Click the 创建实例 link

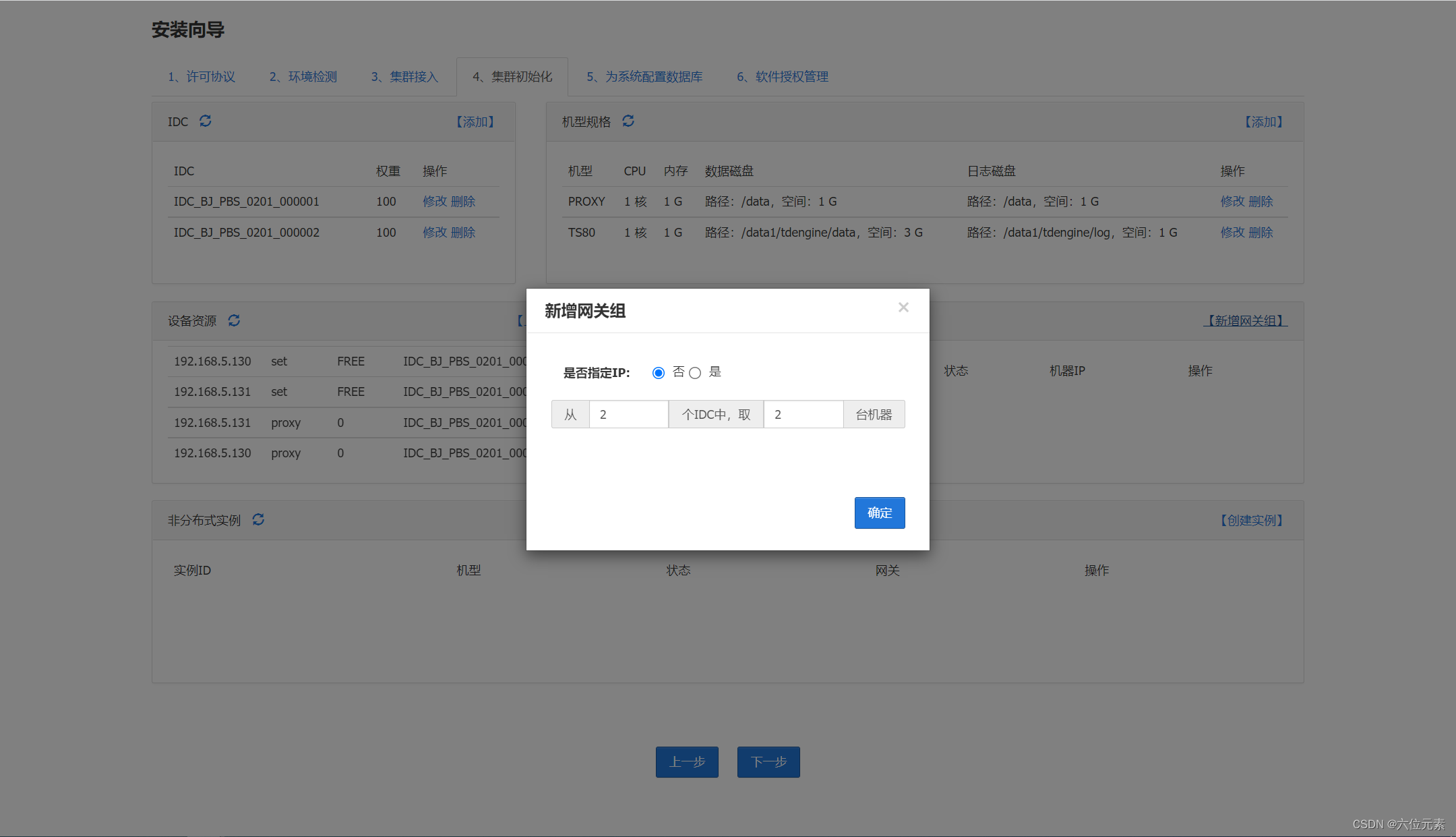tap(1252, 521)
